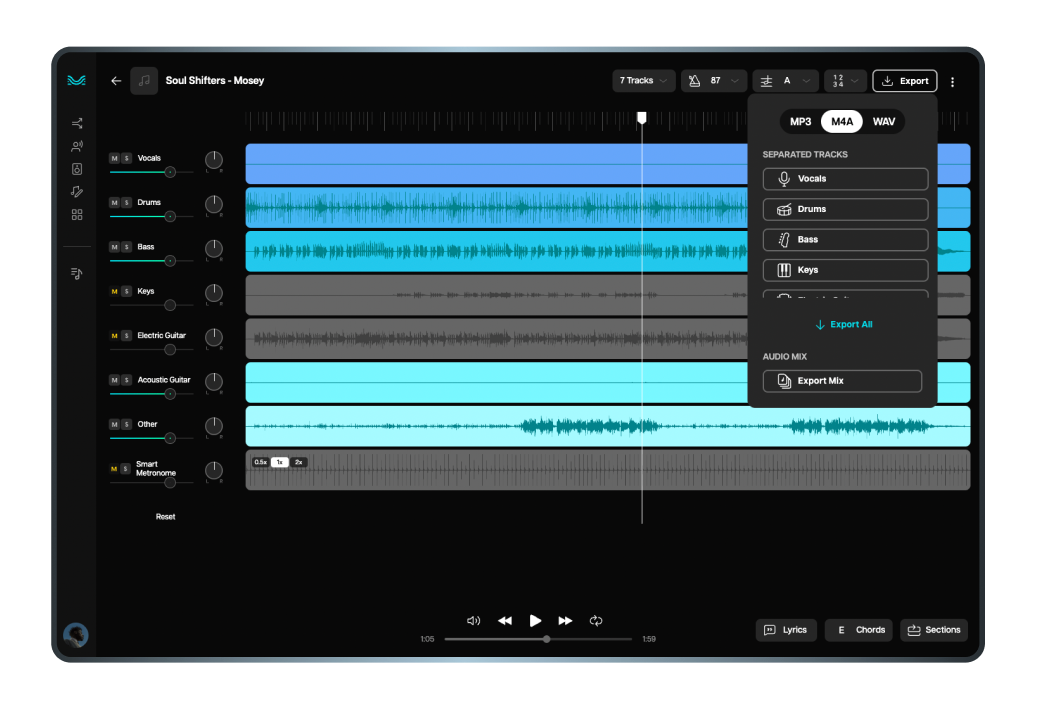Click the Export button in top bar
This screenshot has width=1037, height=709.
[x=905, y=81]
